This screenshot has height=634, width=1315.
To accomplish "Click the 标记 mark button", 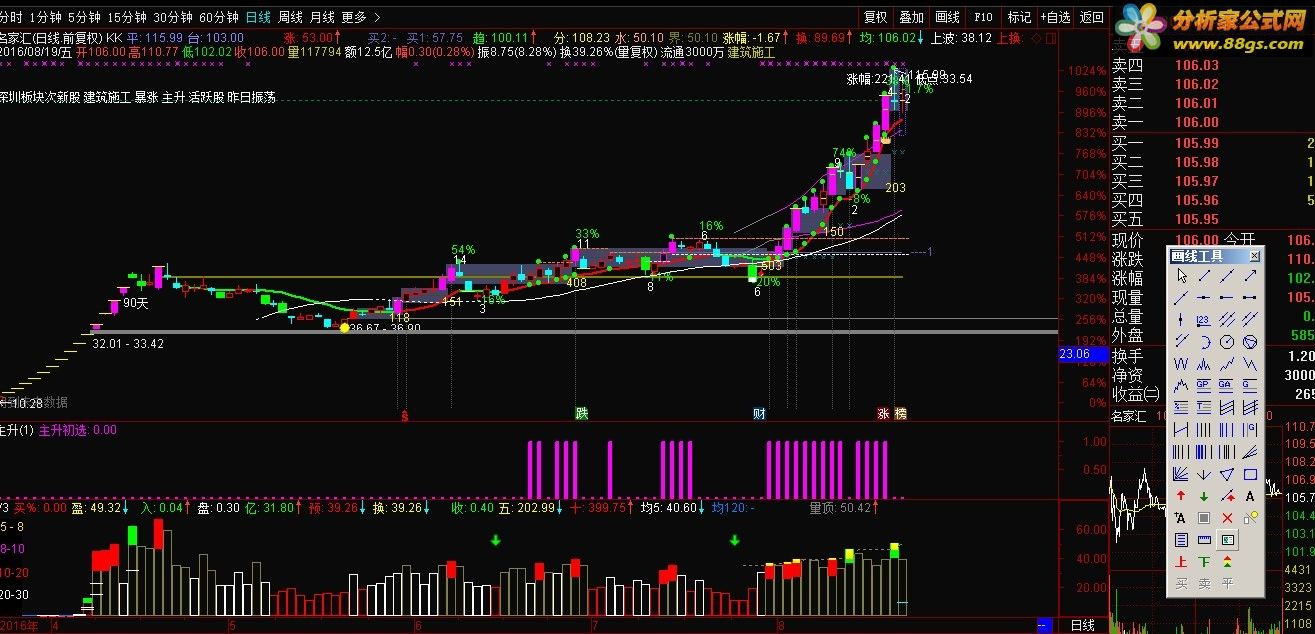I will (x=1019, y=17).
